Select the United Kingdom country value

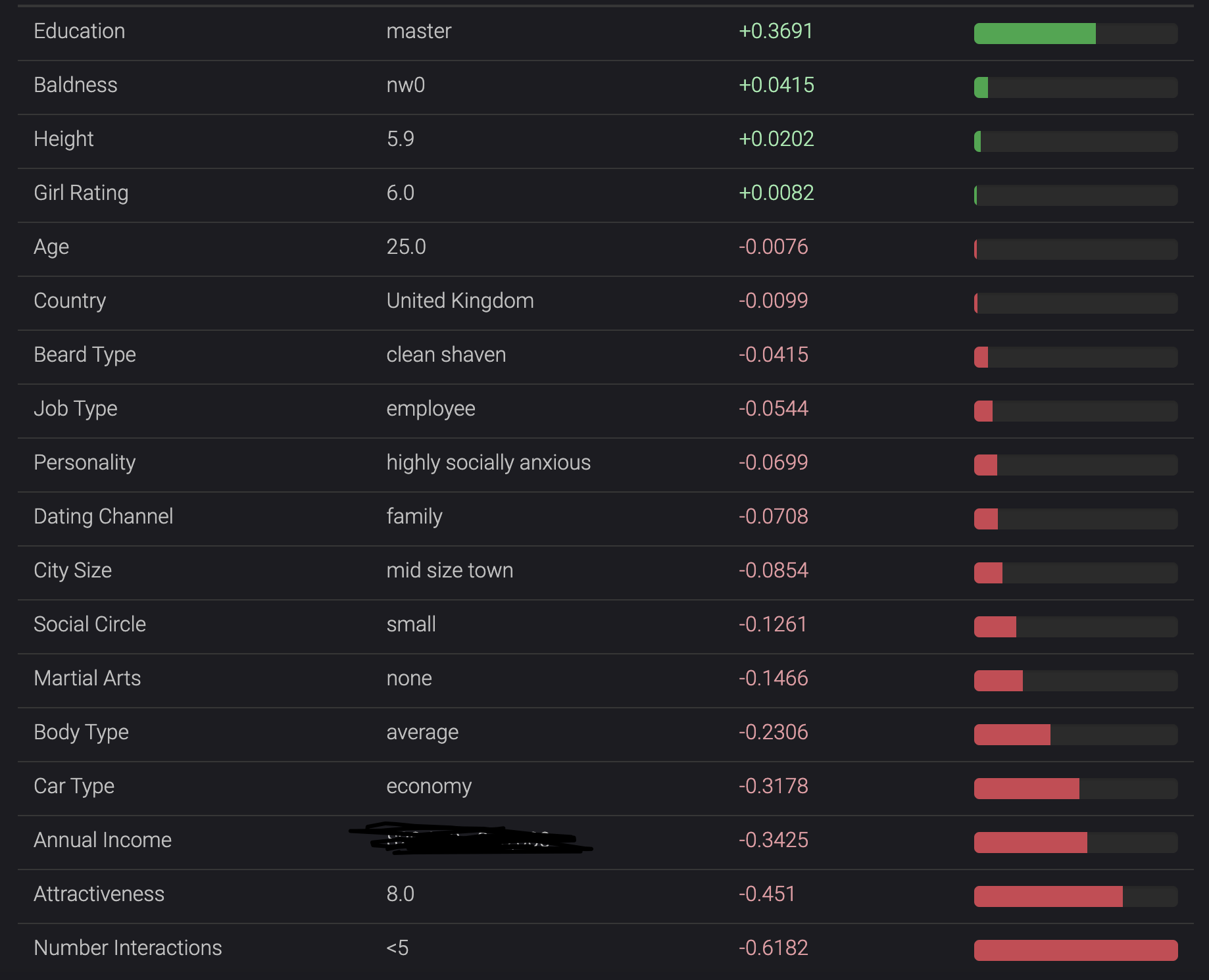click(x=460, y=301)
